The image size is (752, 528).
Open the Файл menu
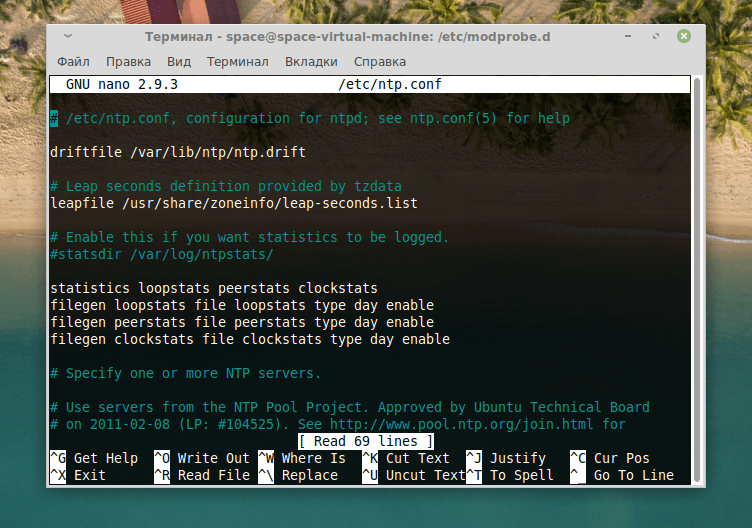point(73,62)
